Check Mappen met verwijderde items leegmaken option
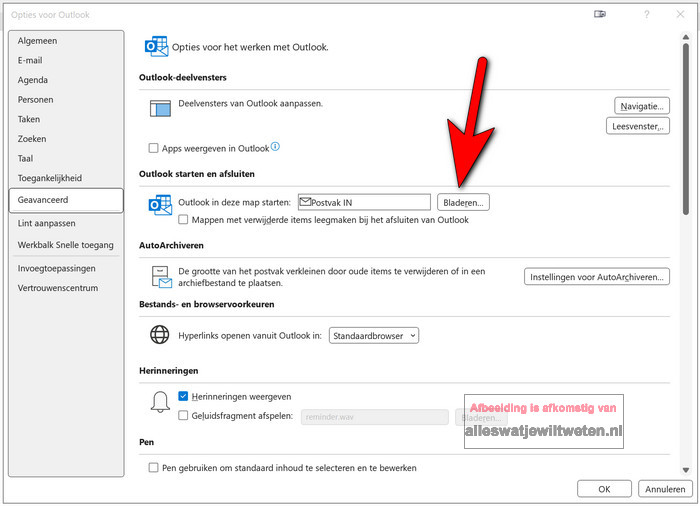Viewport: 700px width, 506px height. (x=183, y=219)
